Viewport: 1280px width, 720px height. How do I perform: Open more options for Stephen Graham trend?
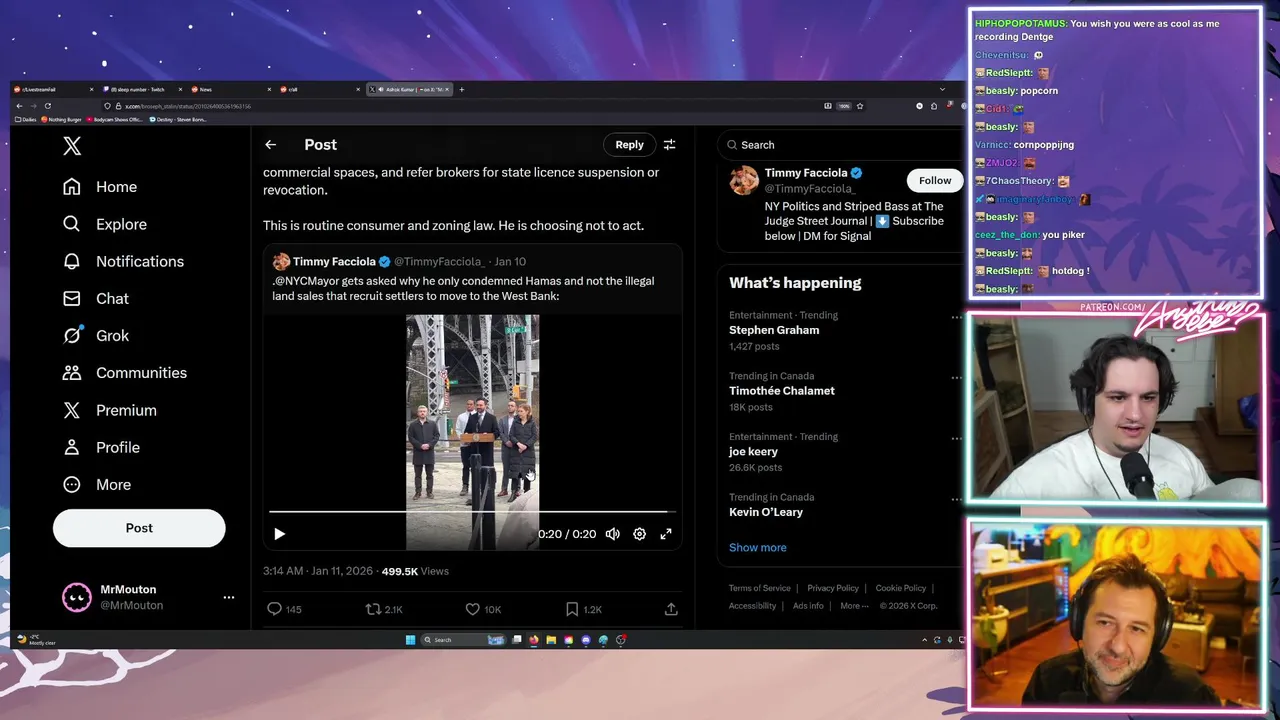click(x=956, y=317)
